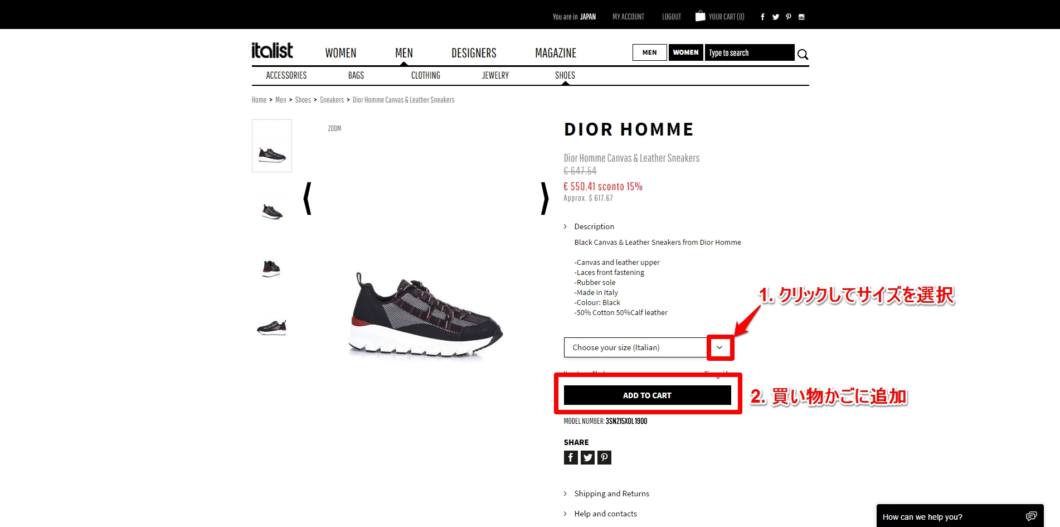Toggle search filter to MEN
1060x527 pixels.
pyautogui.click(x=650, y=53)
